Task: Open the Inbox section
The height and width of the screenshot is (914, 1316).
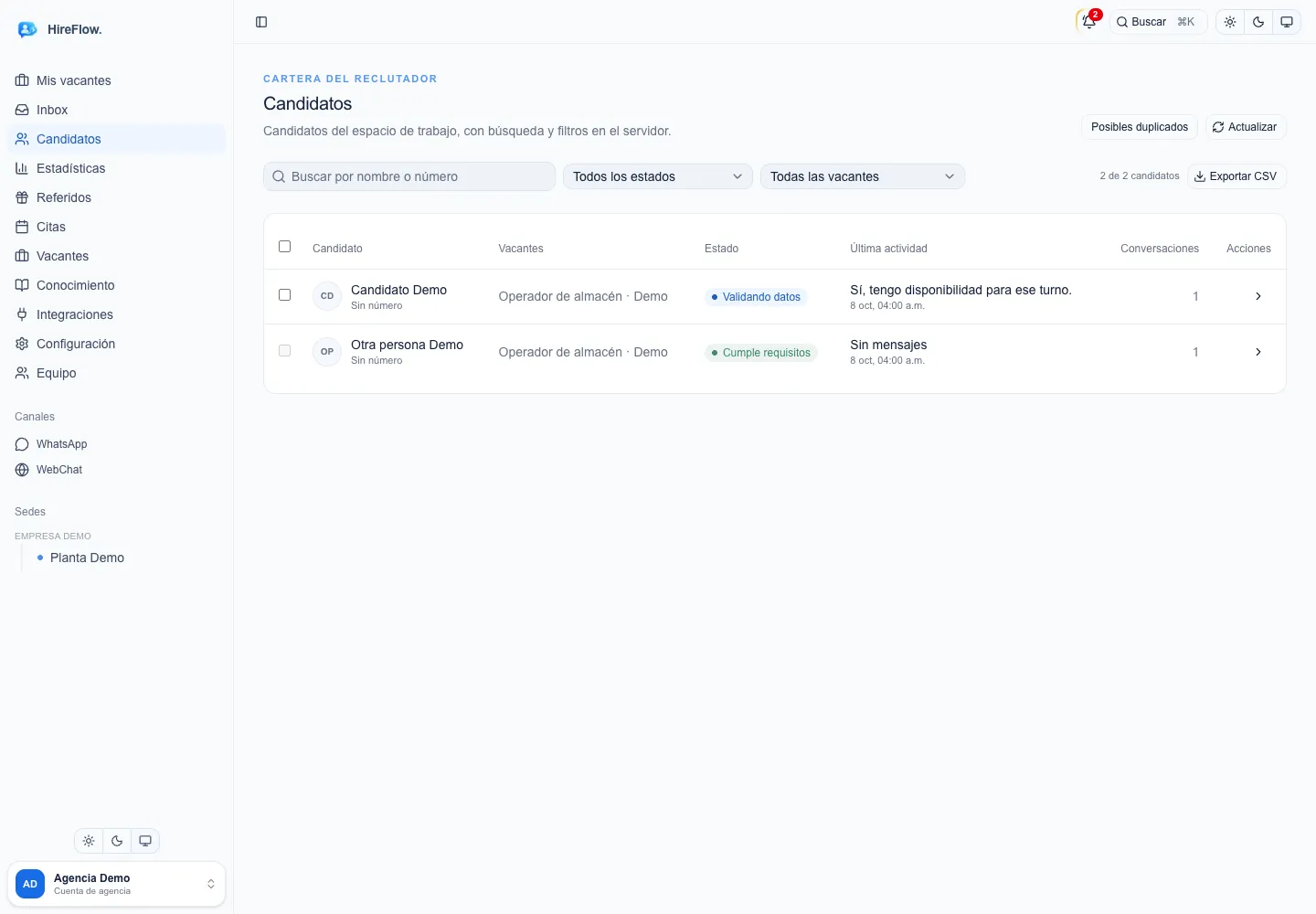Action: tap(116, 110)
